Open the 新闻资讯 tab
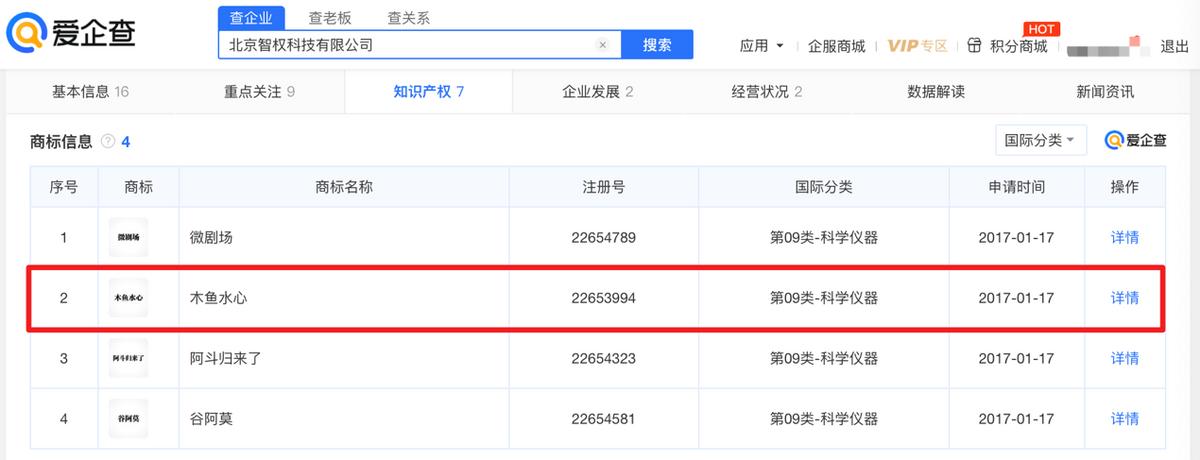This screenshot has height=460, width=1200. (1105, 92)
